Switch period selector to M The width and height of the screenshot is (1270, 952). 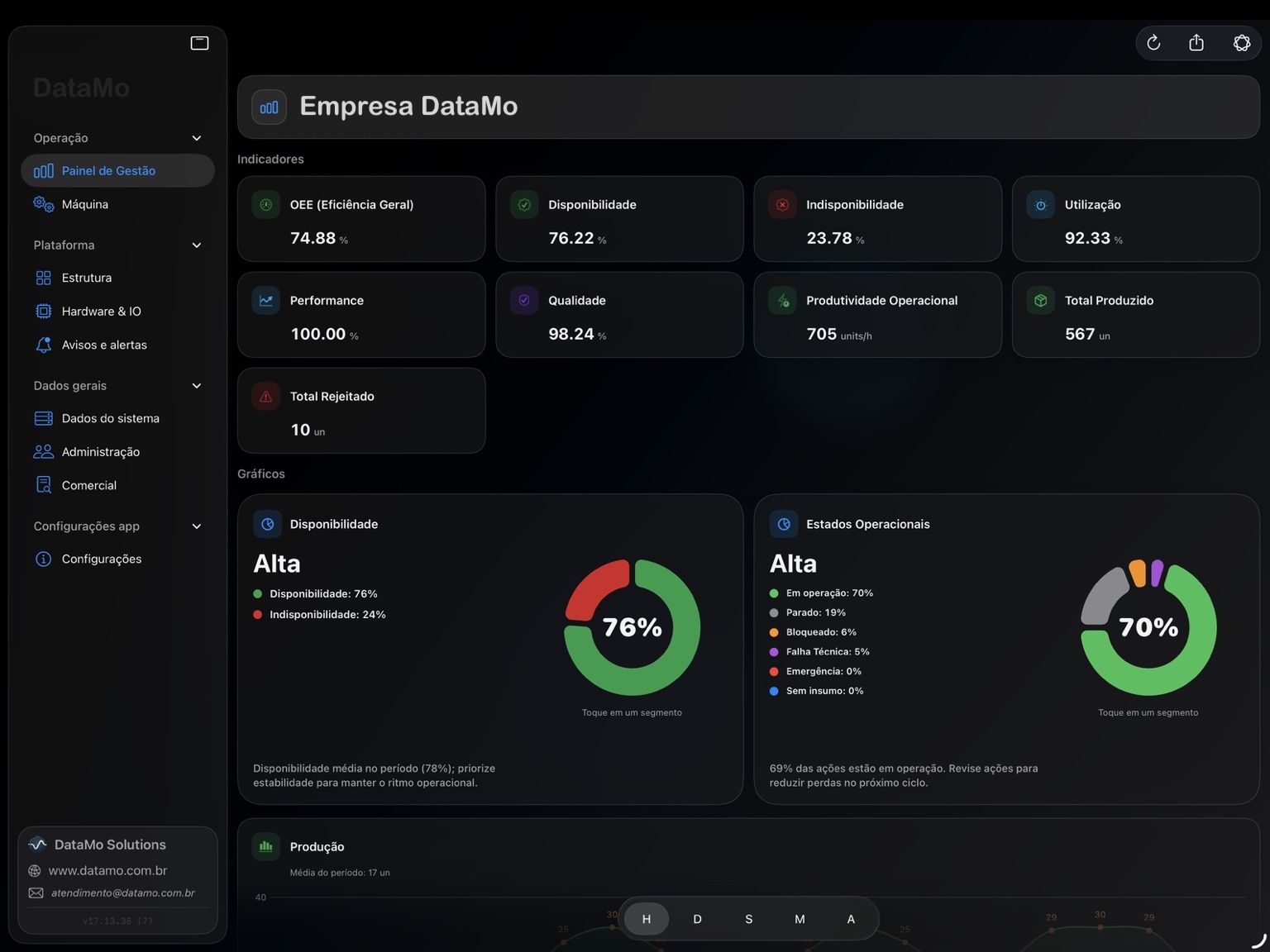coord(800,919)
